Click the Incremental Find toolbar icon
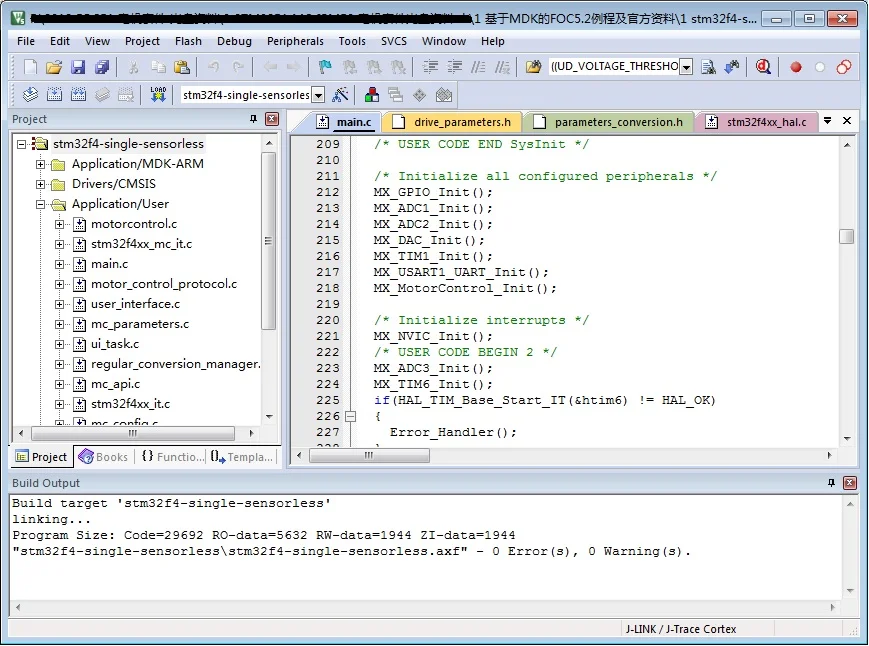 732,67
